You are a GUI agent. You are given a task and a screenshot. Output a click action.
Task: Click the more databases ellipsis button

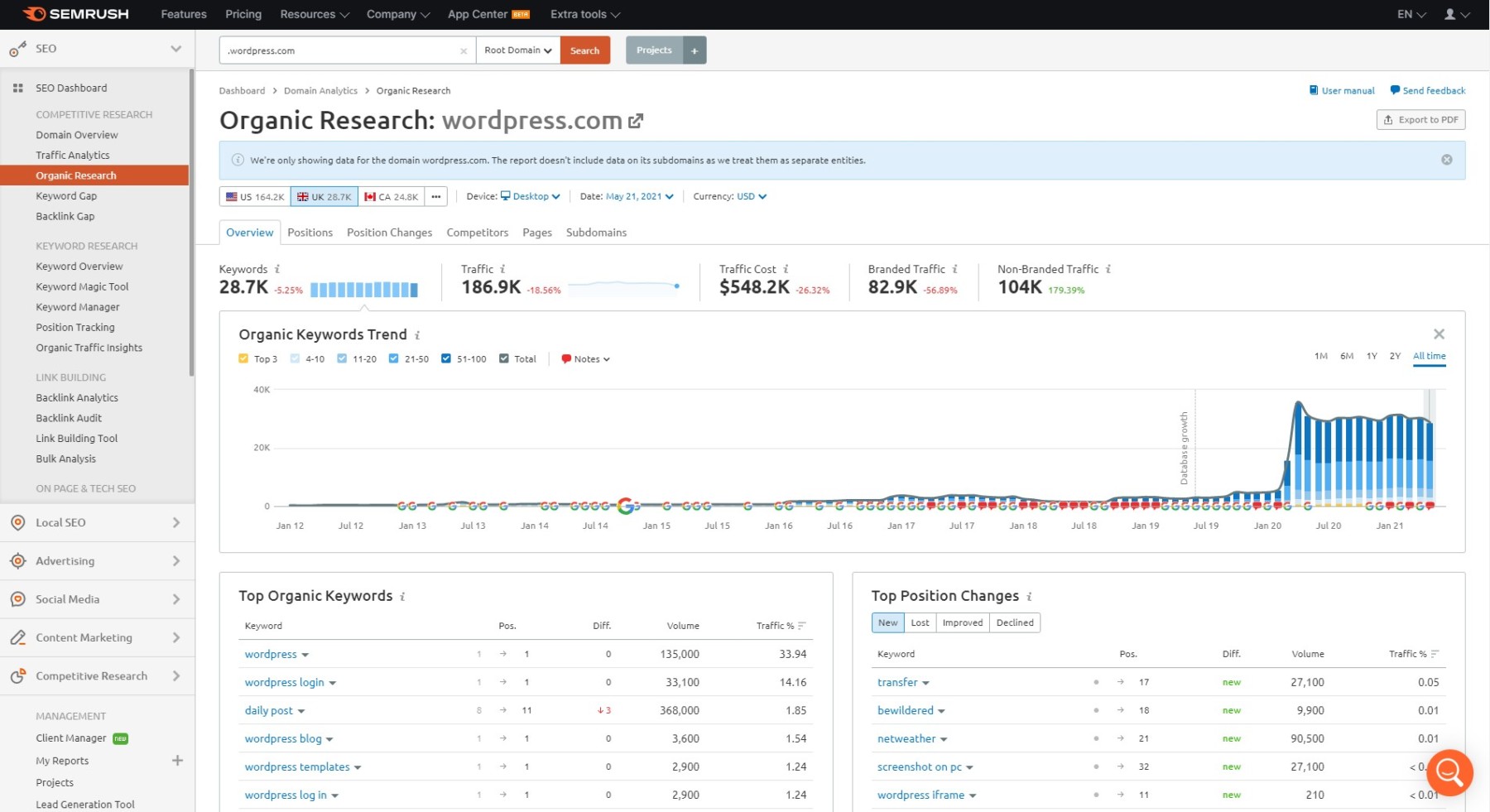436,196
